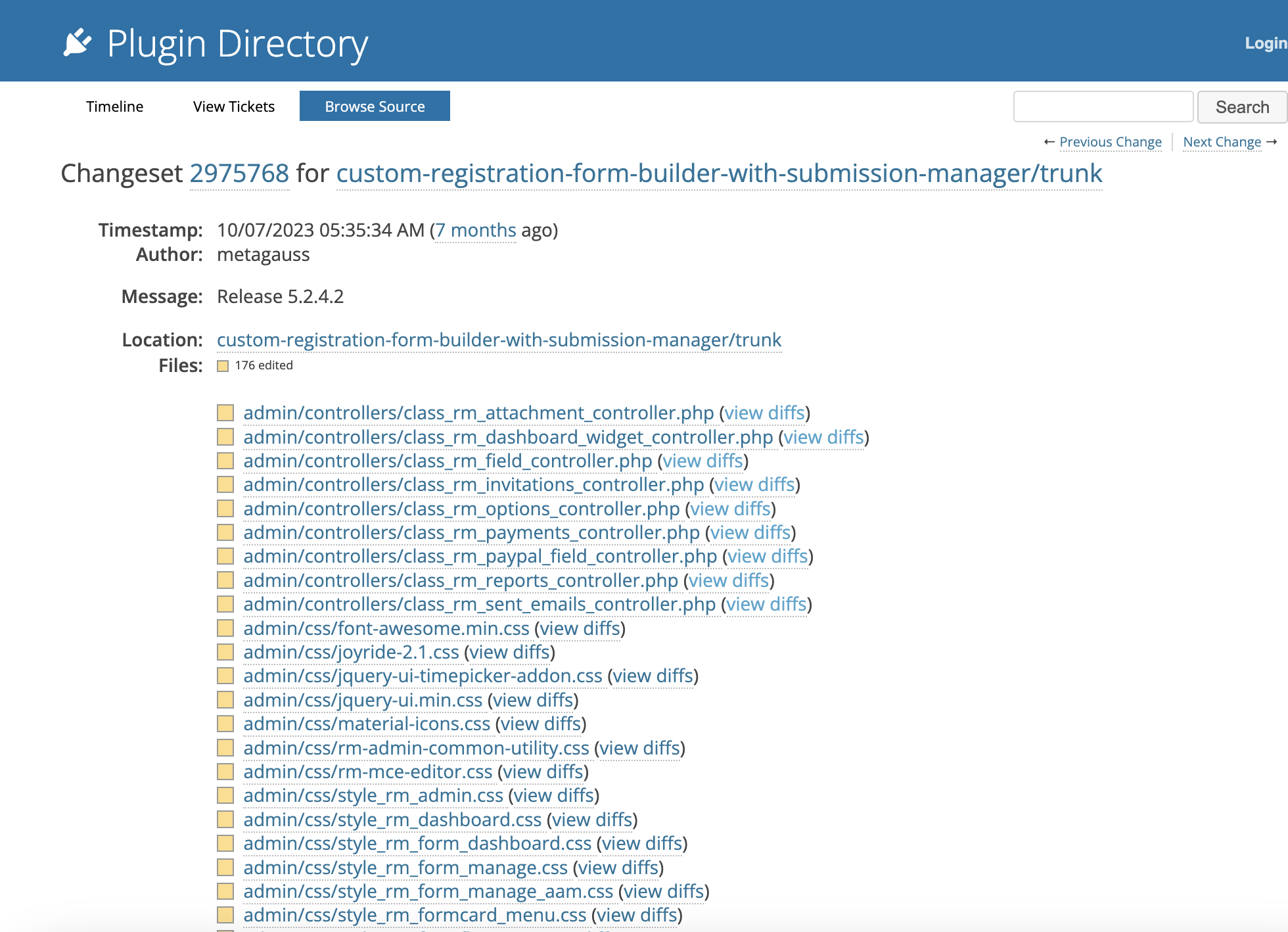
Task: View diffs for jquery-ui.min.css
Action: pos(533,700)
